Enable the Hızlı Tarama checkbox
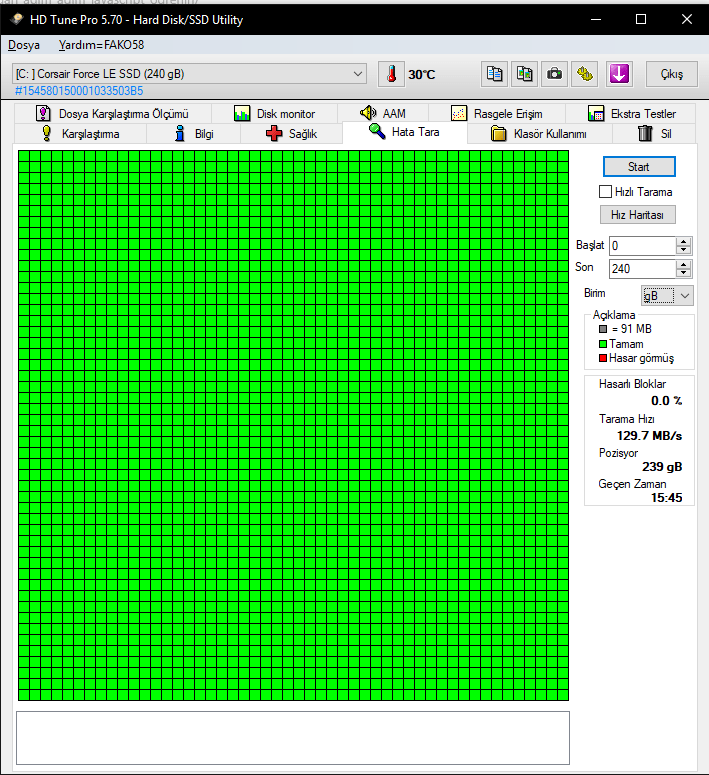Viewport: 709px width, 775px height. pyautogui.click(x=605, y=192)
